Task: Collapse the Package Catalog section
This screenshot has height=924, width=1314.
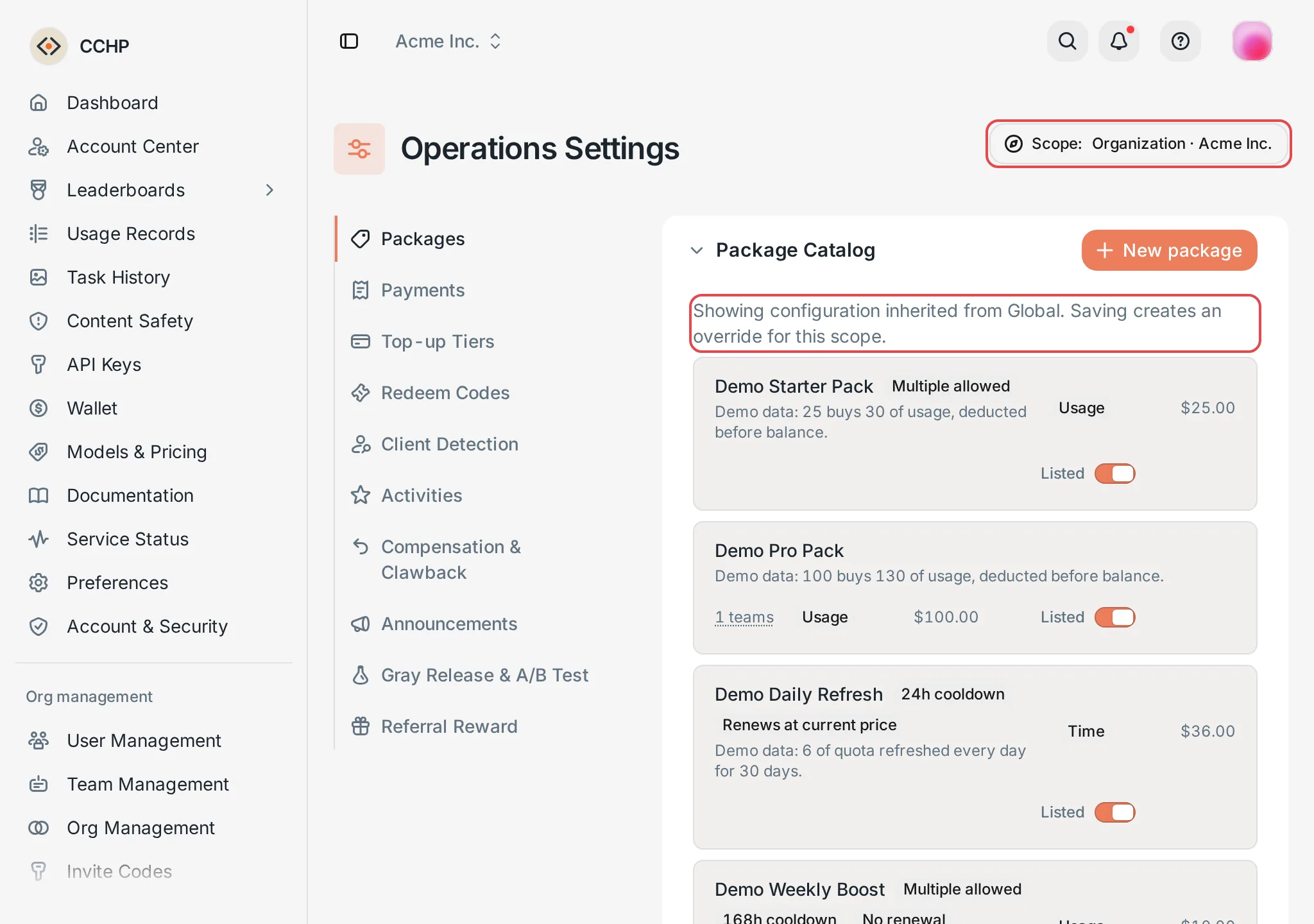Action: pos(697,250)
